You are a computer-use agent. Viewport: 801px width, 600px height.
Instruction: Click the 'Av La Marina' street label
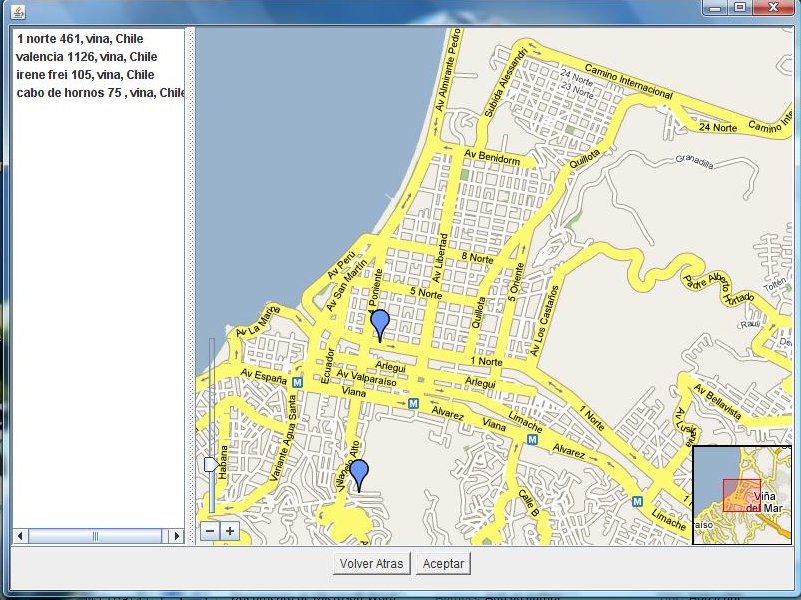click(x=258, y=320)
